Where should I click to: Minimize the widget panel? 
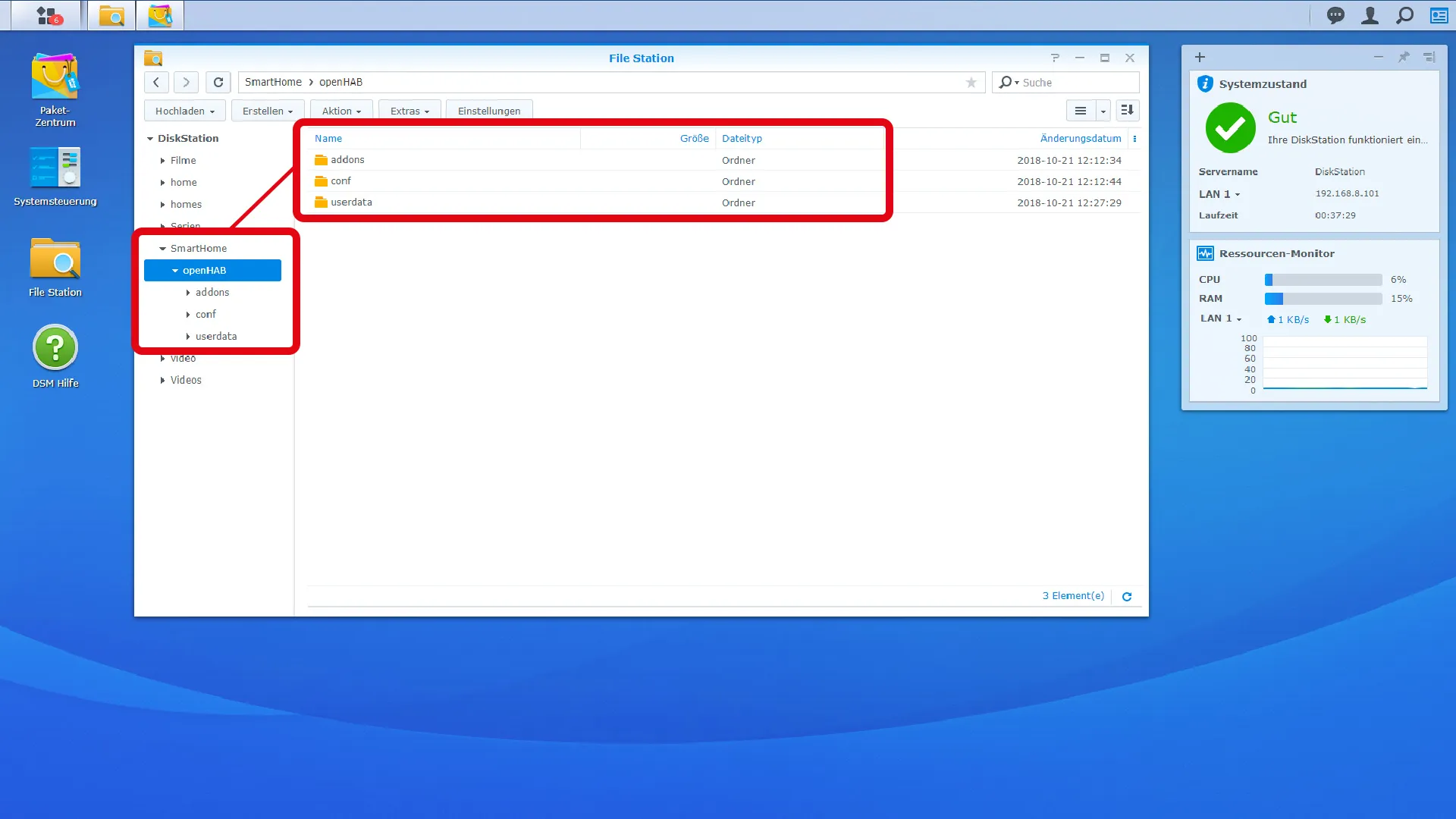pos(1378,57)
